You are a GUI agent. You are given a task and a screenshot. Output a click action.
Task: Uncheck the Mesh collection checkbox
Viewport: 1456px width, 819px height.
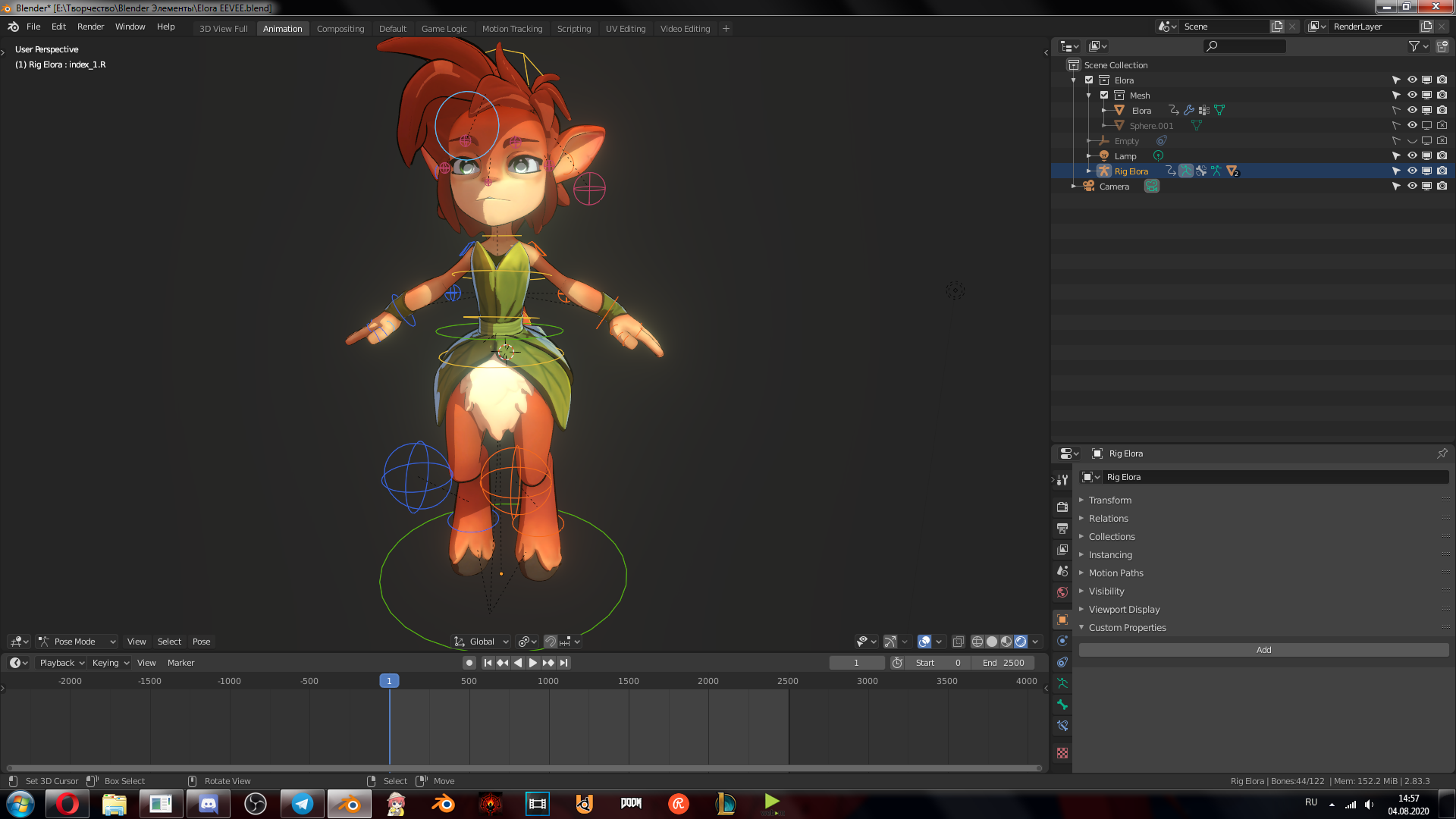pos(1104,95)
